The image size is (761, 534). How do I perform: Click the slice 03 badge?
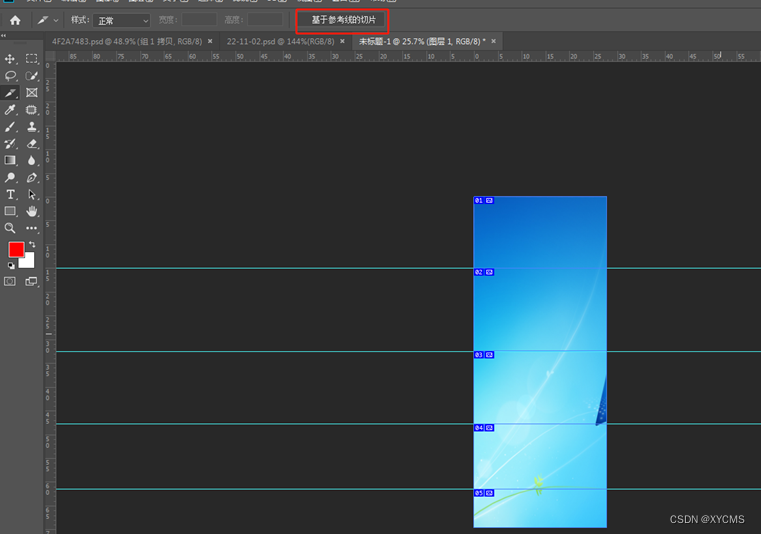coord(484,355)
